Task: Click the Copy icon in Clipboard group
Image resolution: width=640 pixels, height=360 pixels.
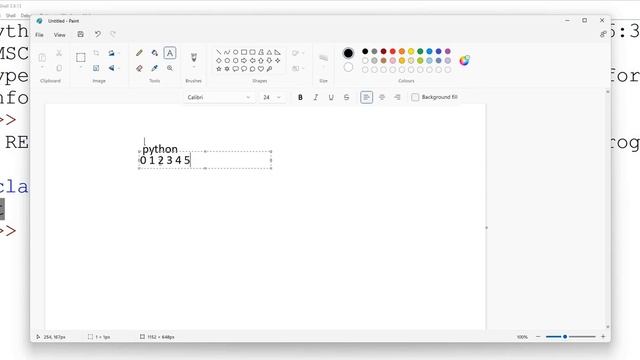Action: pyautogui.click(x=59, y=68)
